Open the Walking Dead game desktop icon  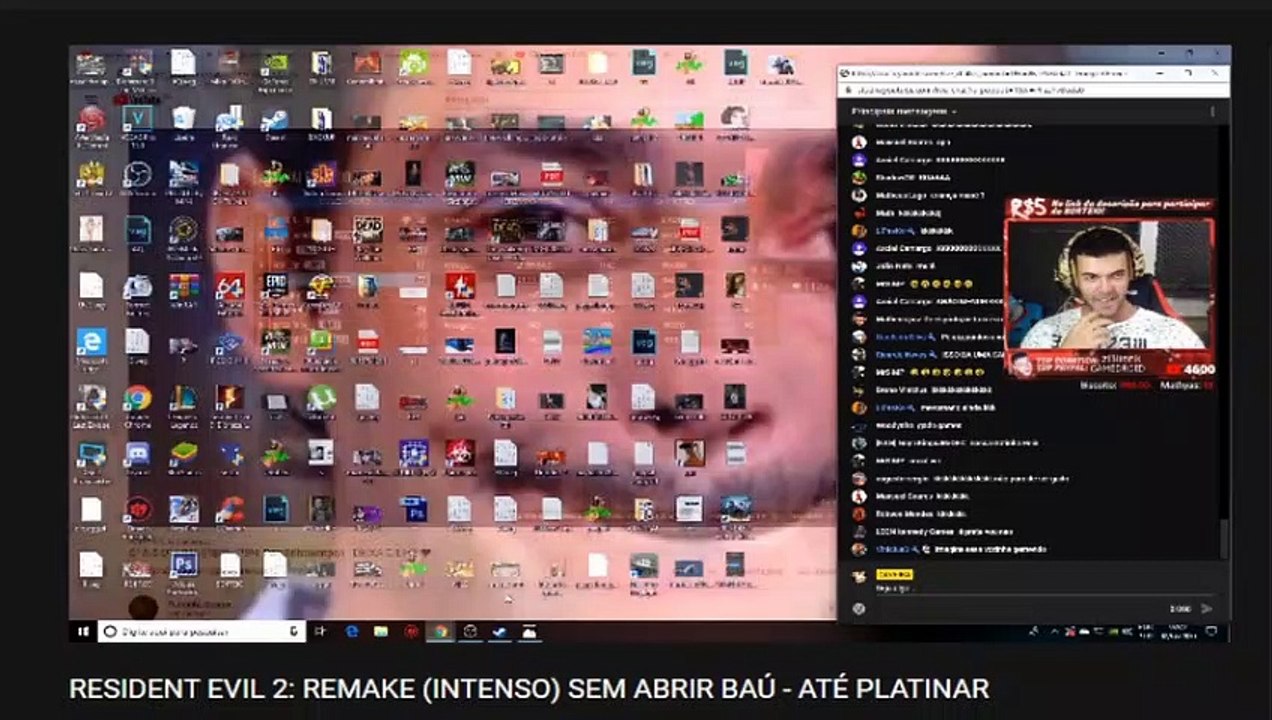367,230
